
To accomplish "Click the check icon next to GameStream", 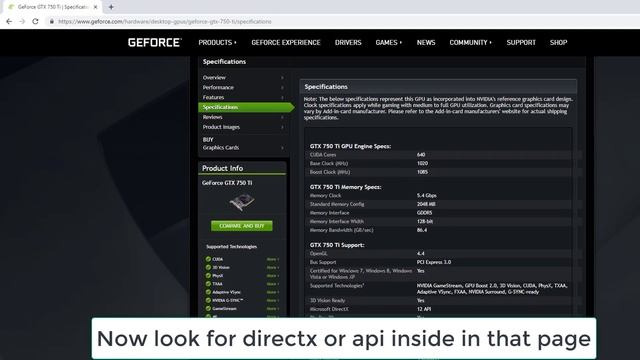I will (x=208, y=309).
